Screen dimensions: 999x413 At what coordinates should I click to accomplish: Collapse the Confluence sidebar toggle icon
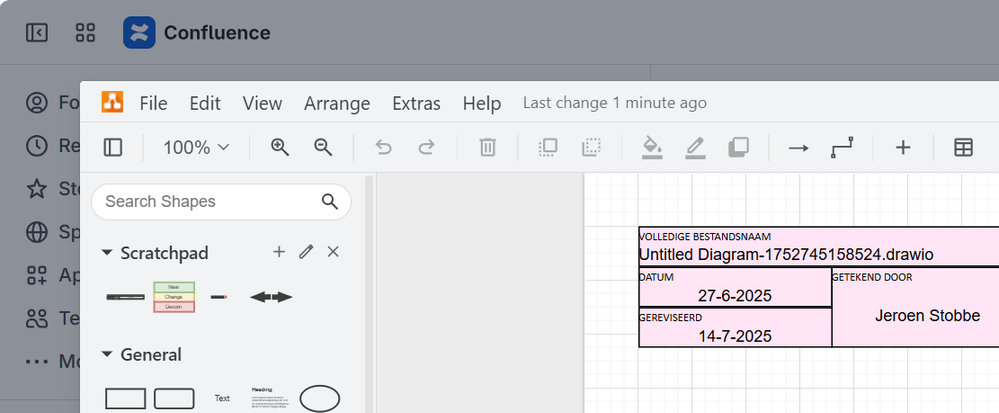tap(37, 33)
